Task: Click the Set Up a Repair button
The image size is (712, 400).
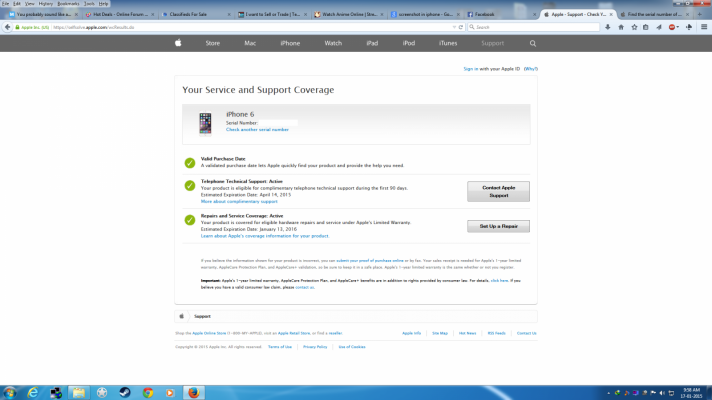Action: [x=498, y=226]
